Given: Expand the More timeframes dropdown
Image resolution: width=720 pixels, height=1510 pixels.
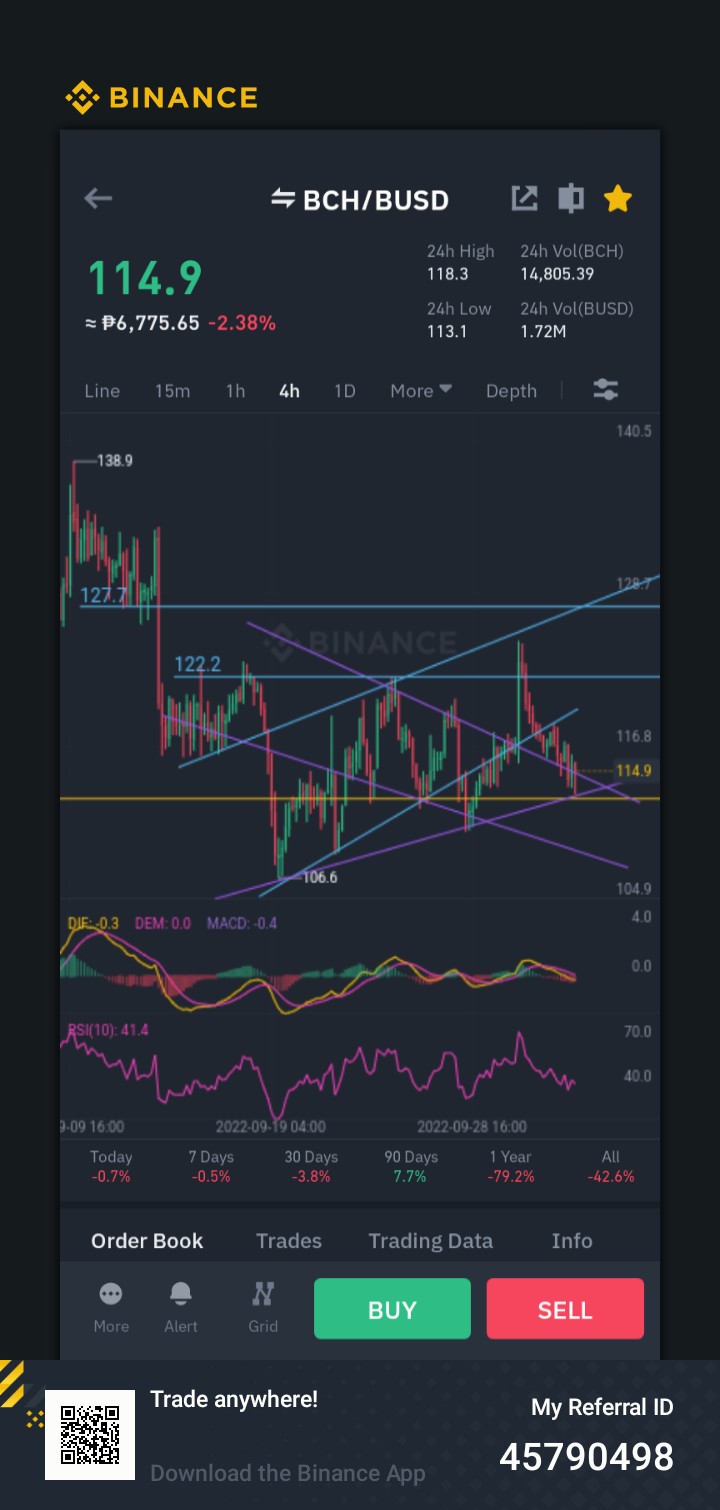Looking at the screenshot, I should 421,391.
